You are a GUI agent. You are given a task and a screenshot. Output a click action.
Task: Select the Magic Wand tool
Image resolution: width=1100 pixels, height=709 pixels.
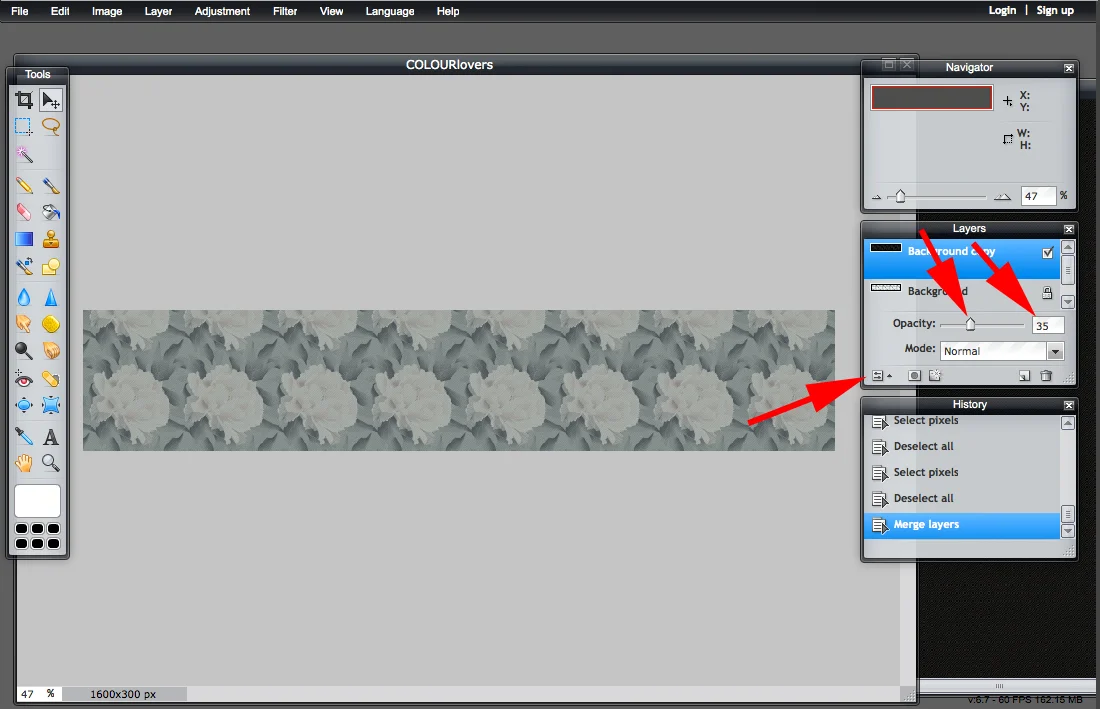pyautogui.click(x=24, y=154)
